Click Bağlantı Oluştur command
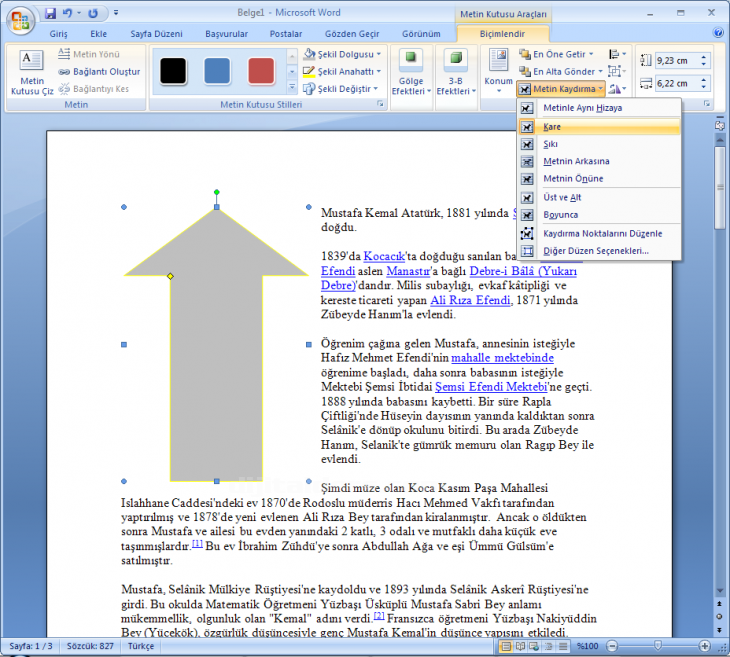Screen dimensions: 730x657 tap(99, 71)
